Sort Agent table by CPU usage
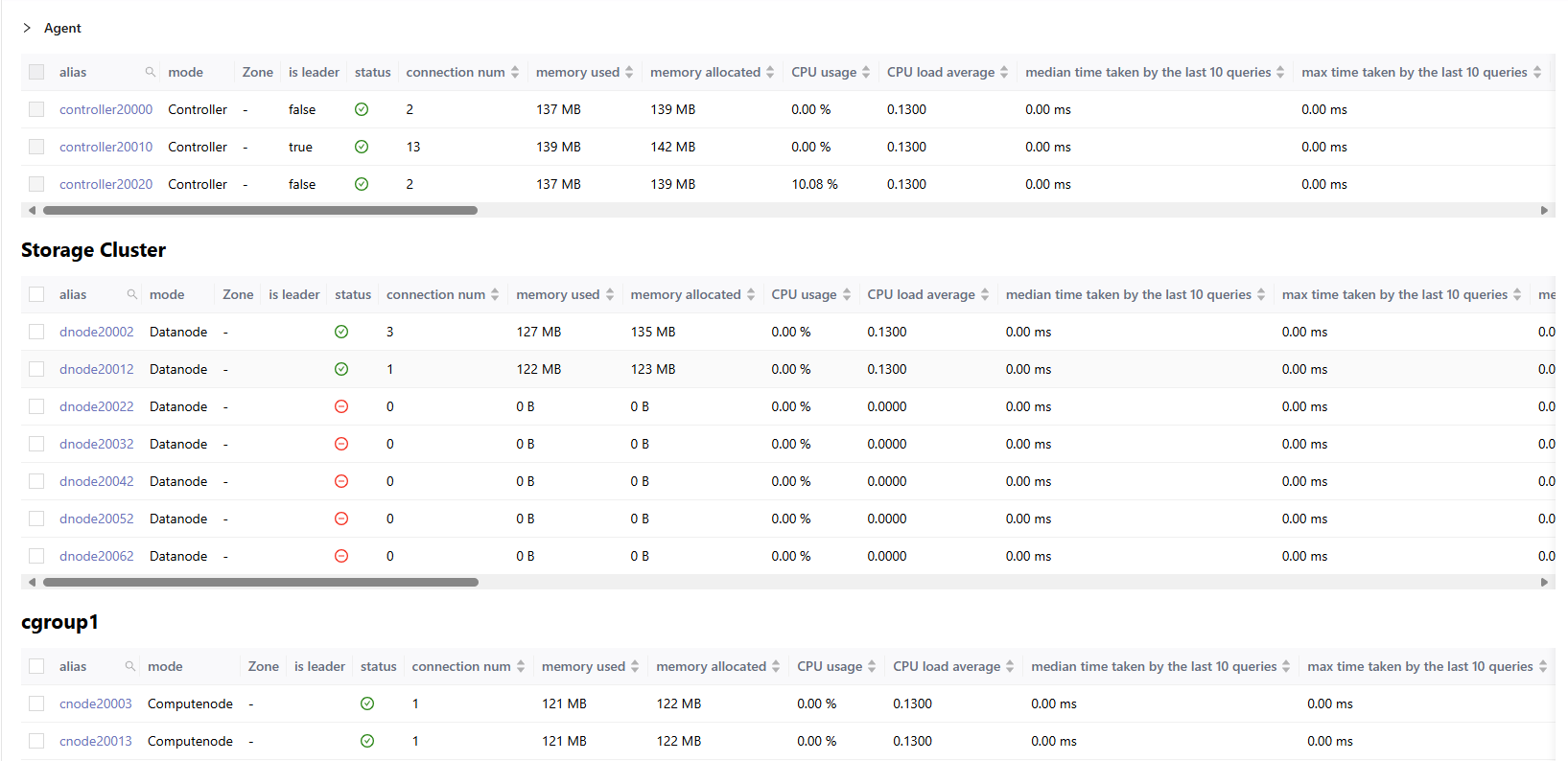Screen dimensions: 1568x761 866,72
